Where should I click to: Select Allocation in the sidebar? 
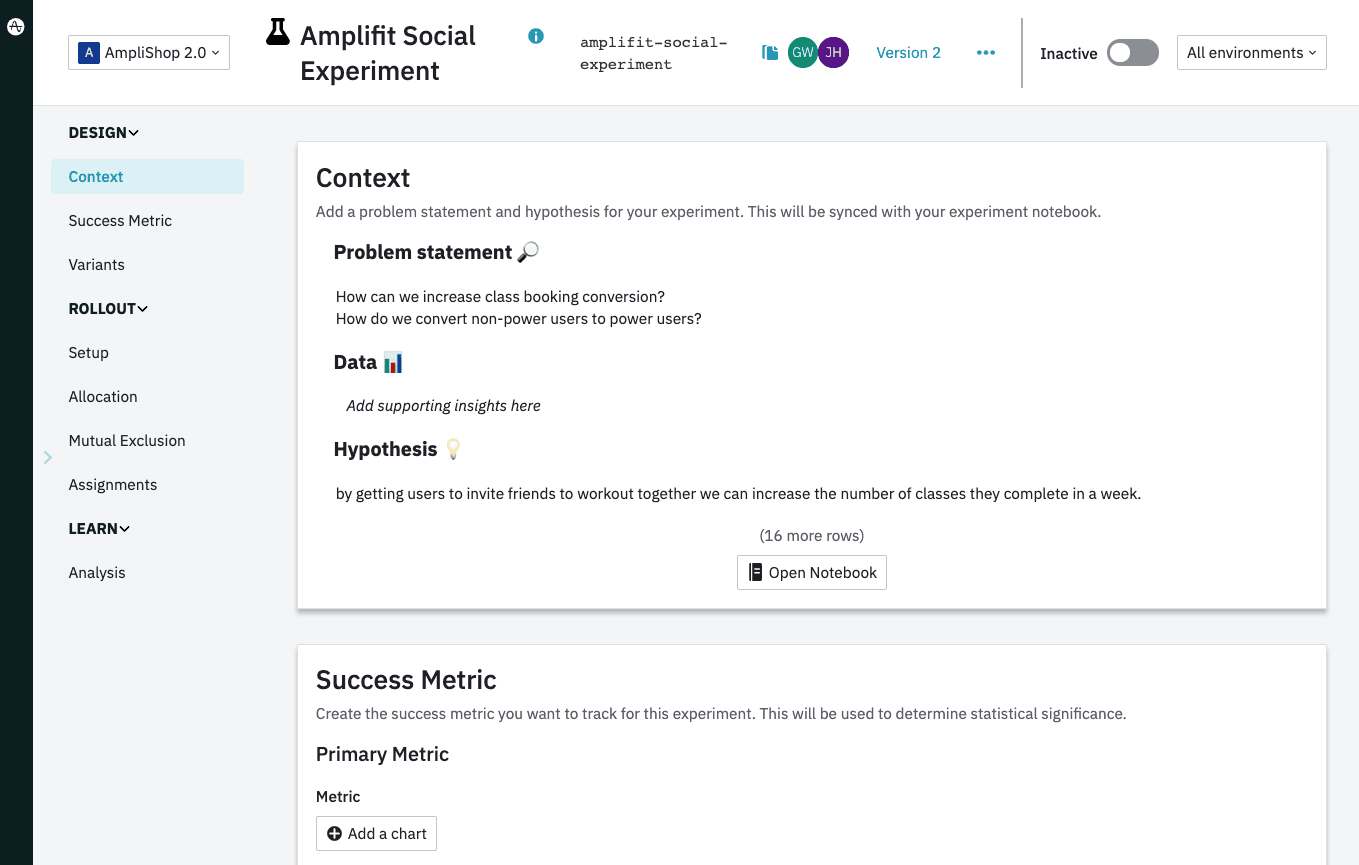coord(103,396)
